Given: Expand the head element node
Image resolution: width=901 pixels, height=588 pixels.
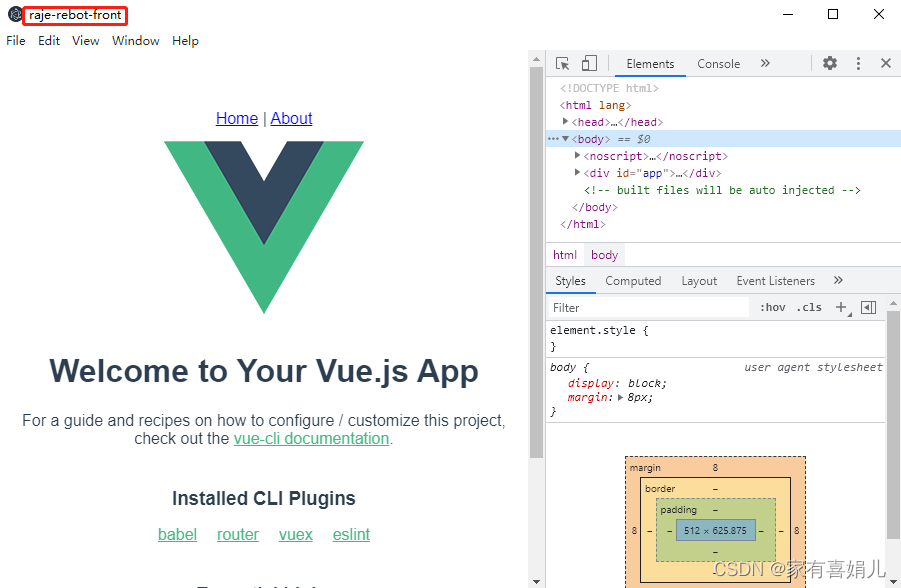Looking at the screenshot, I should coord(565,121).
